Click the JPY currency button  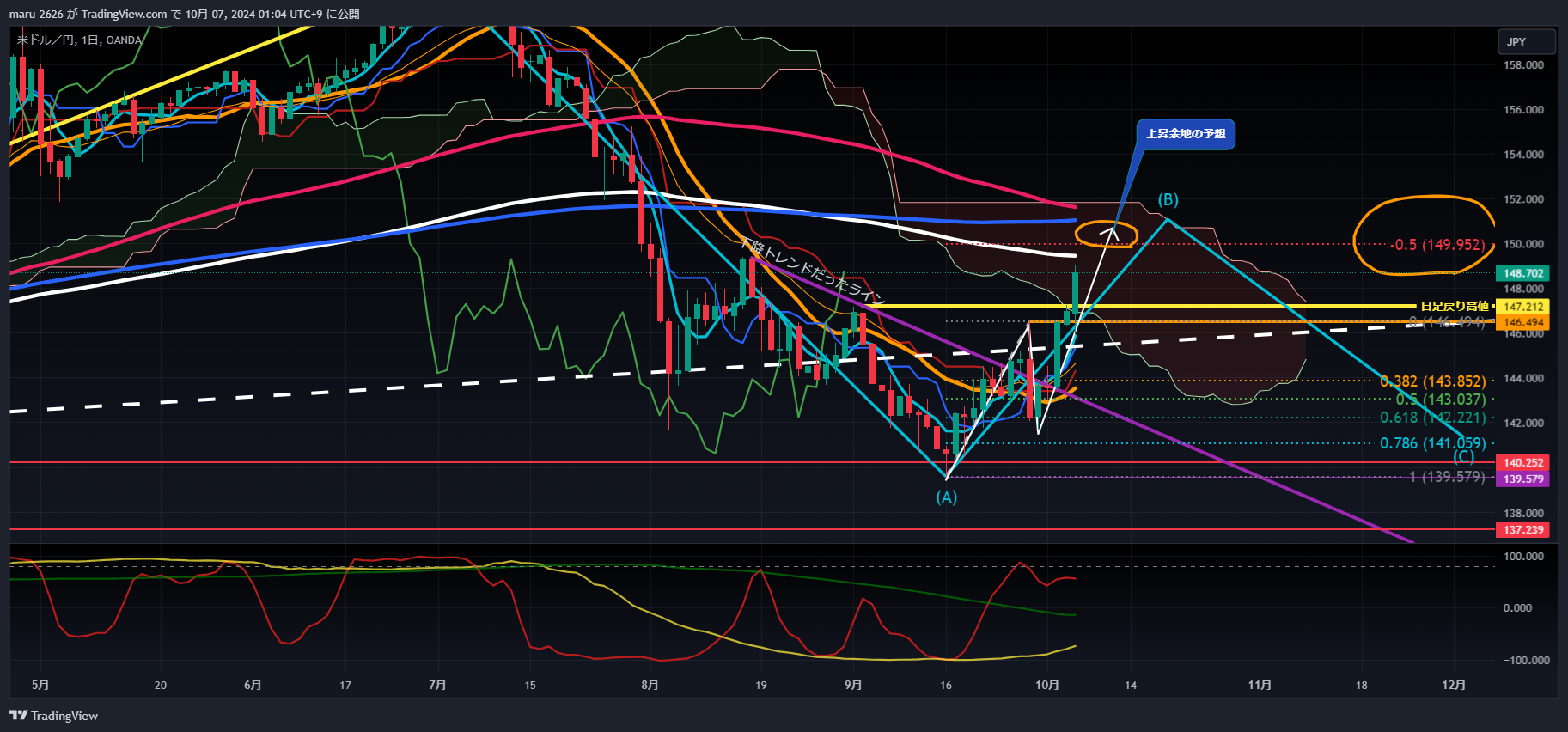tap(1527, 41)
